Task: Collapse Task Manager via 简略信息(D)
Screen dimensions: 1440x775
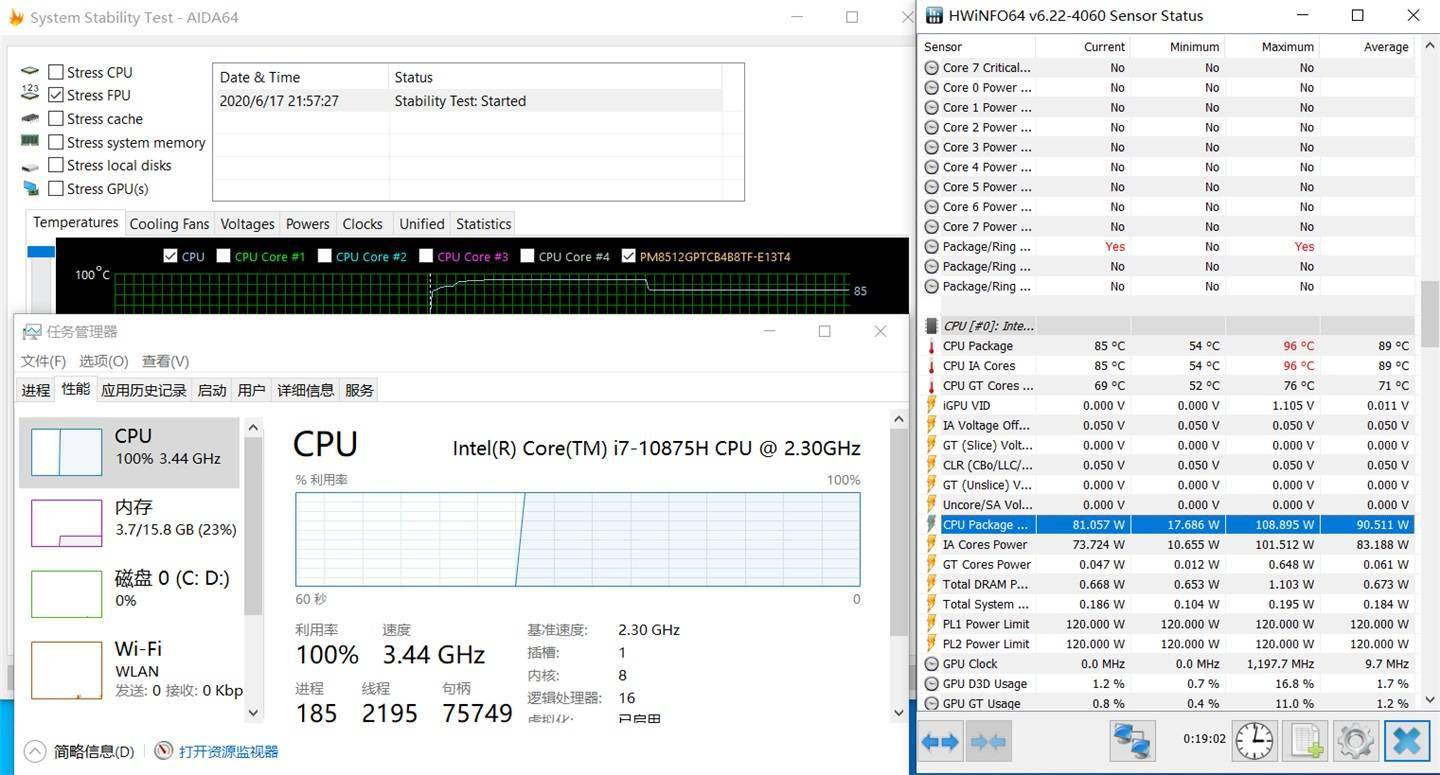Action: [79, 751]
